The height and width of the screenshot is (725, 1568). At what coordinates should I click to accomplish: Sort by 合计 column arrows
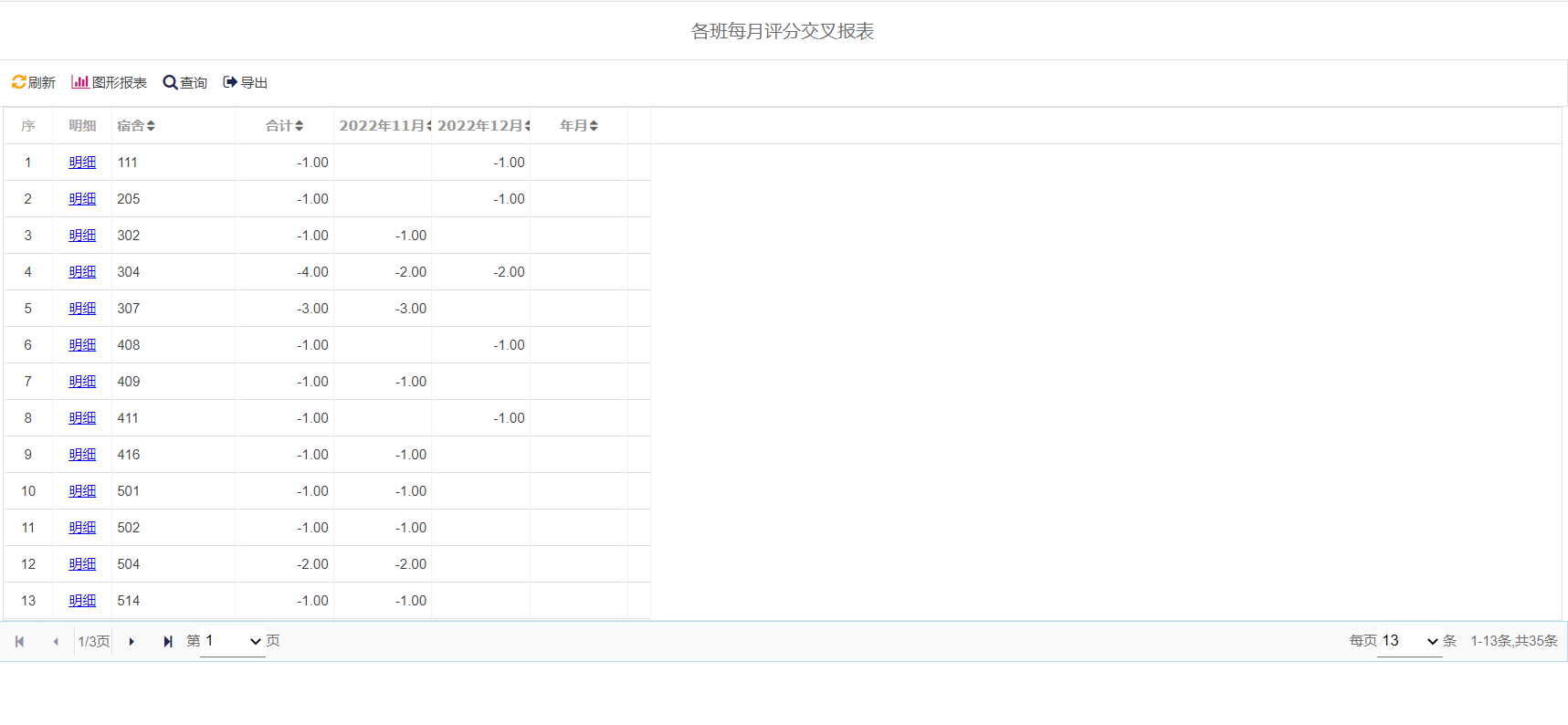tap(299, 126)
